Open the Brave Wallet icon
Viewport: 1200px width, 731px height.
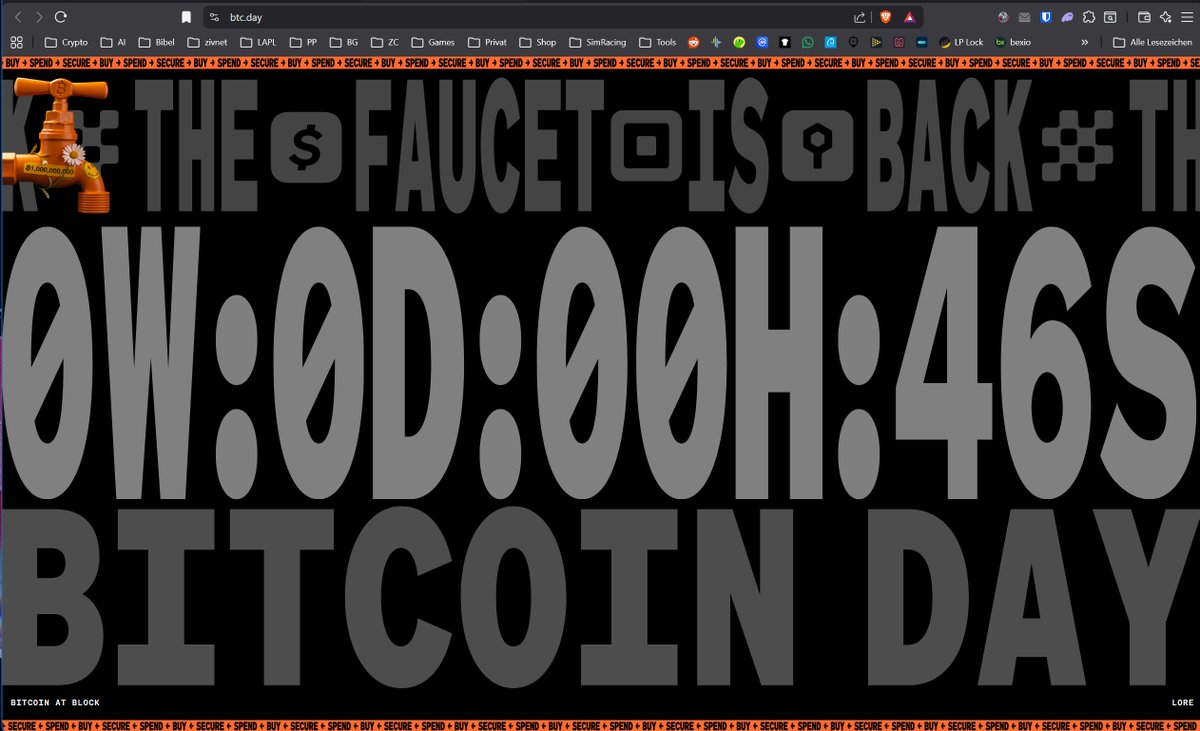pyautogui.click(x=1145, y=17)
